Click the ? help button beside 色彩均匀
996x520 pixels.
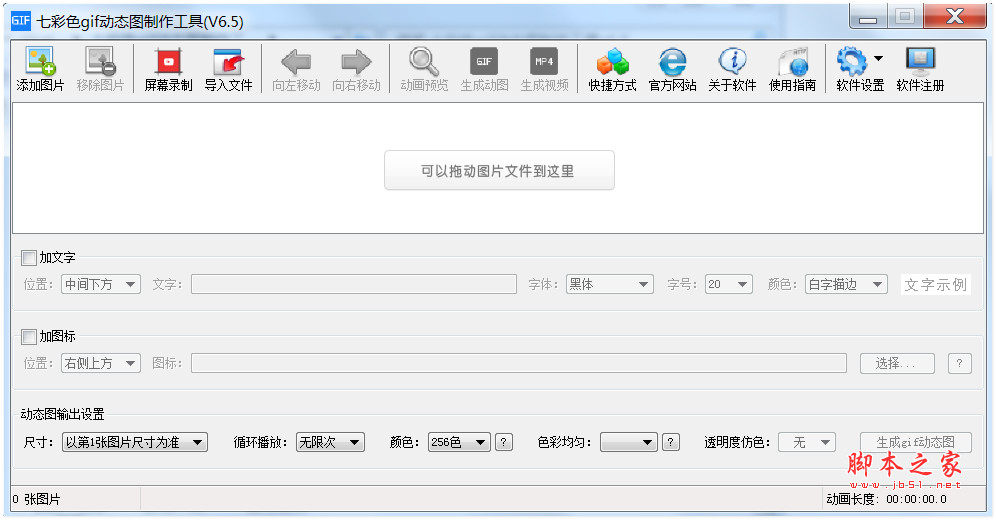pyautogui.click(x=671, y=442)
